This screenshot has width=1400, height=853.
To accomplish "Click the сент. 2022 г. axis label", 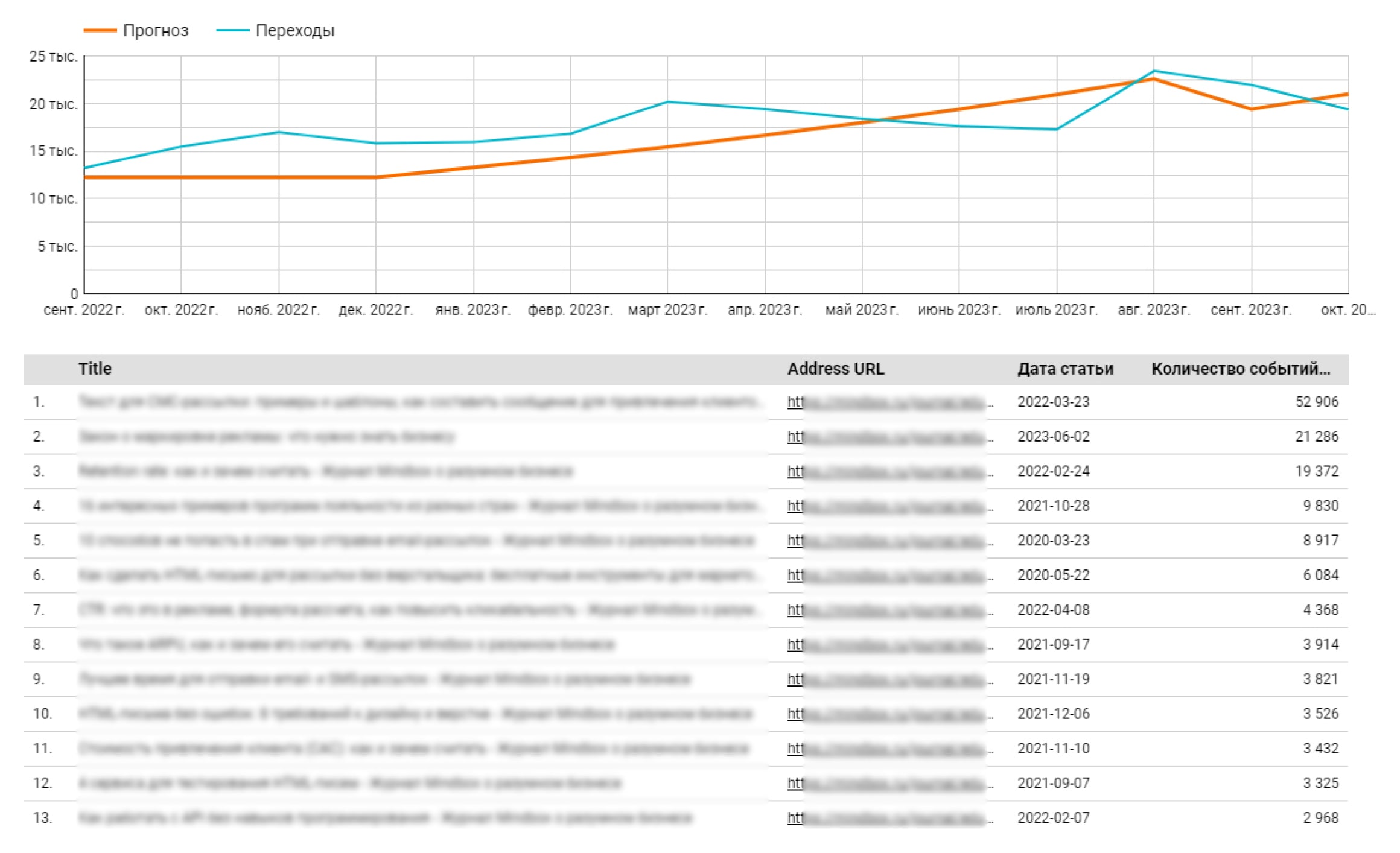I will [84, 310].
